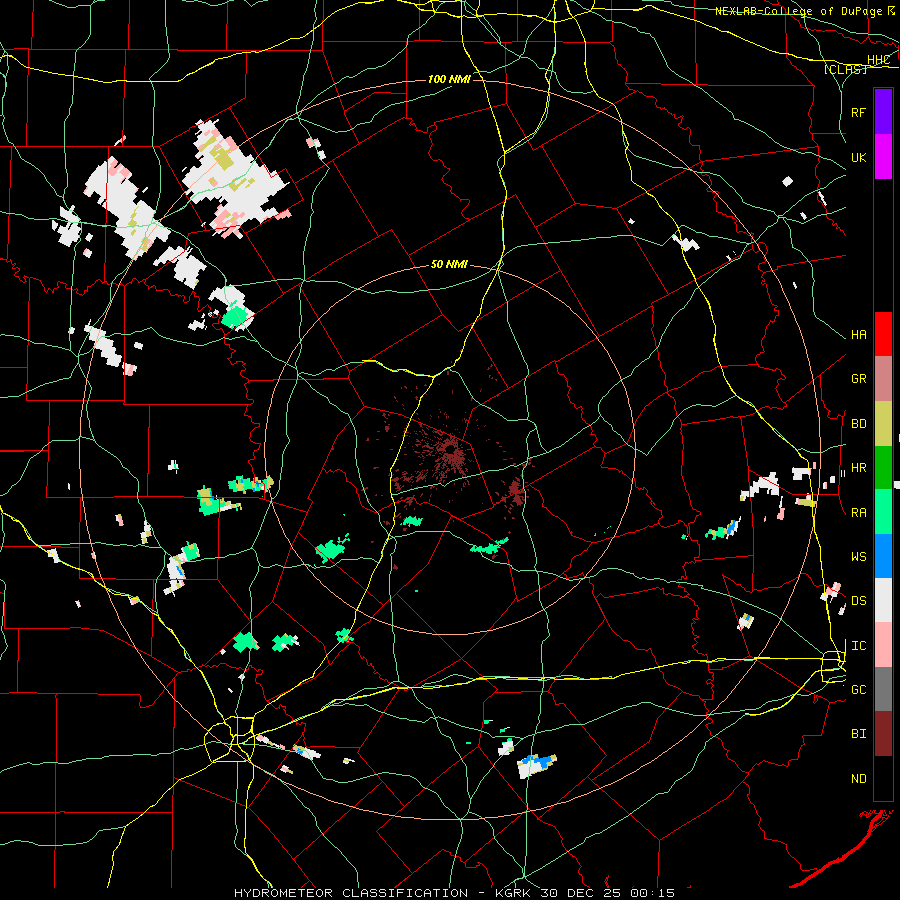The height and width of the screenshot is (900, 900).
Task: Choose the DS white legend block
Action: pos(883,600)
